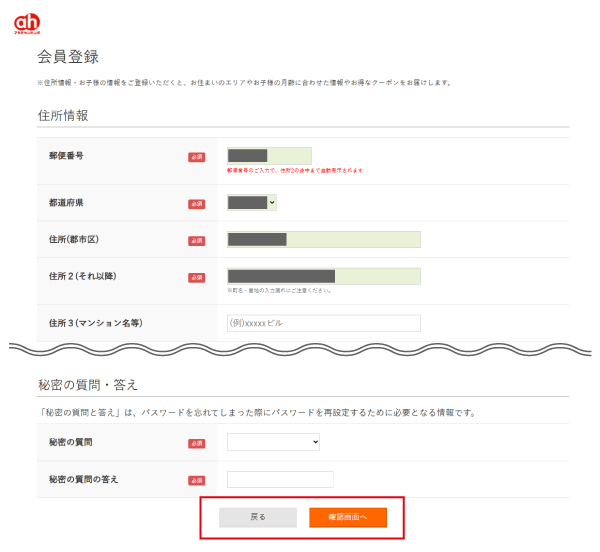The width and height of the screenshot is (600, 552).
Task: Click the red ah logo
Action: (27, 23)
